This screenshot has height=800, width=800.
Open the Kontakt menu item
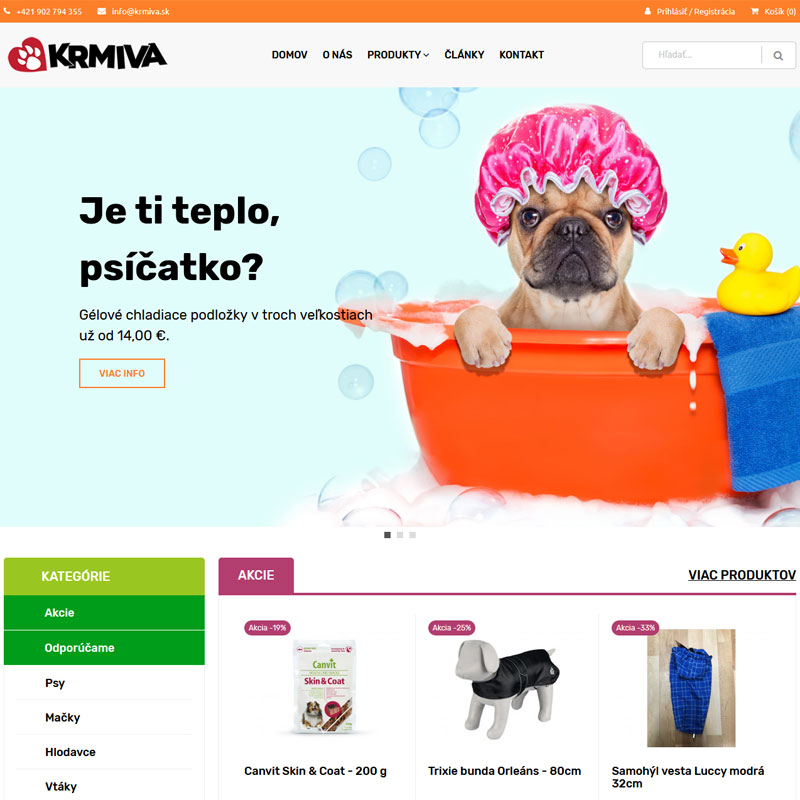click(521, 55)
